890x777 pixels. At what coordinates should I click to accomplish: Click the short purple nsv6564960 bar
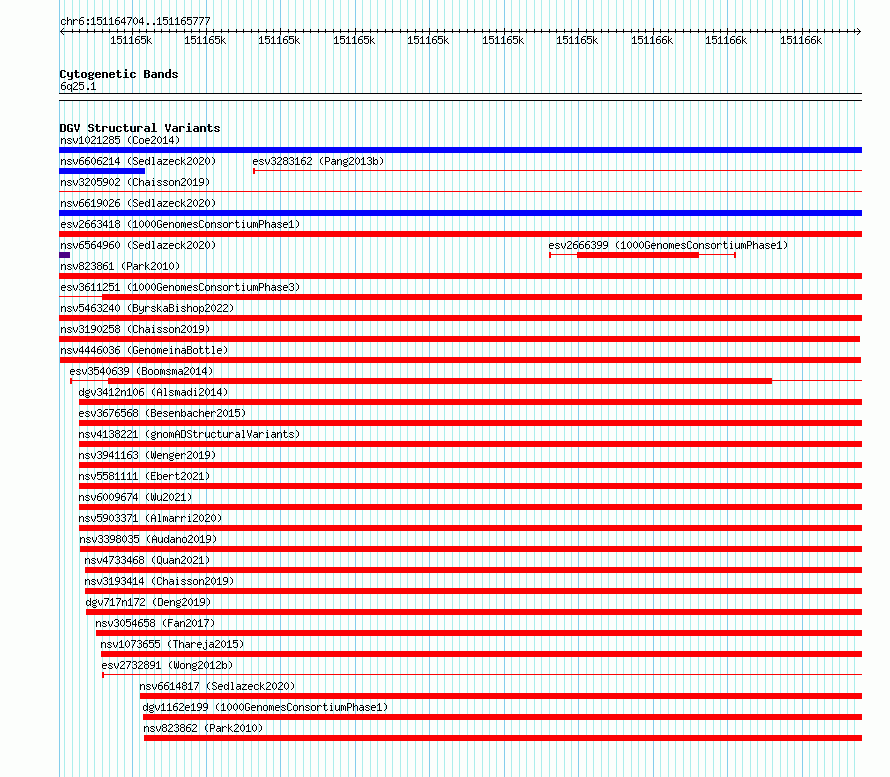[65, 255]
